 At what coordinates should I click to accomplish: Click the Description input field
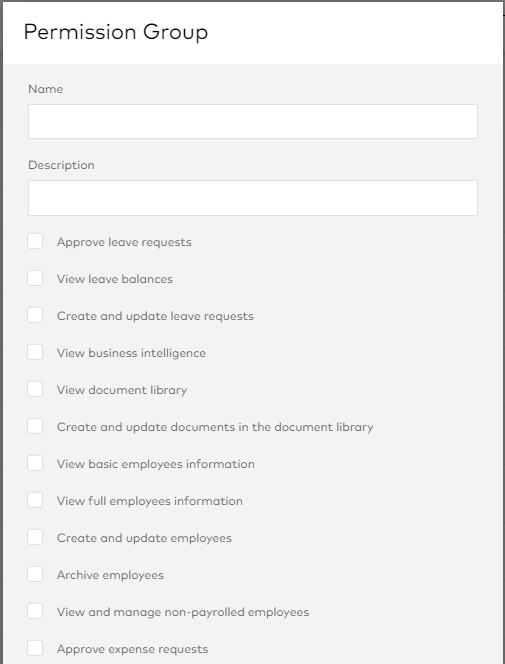(253, 198)
